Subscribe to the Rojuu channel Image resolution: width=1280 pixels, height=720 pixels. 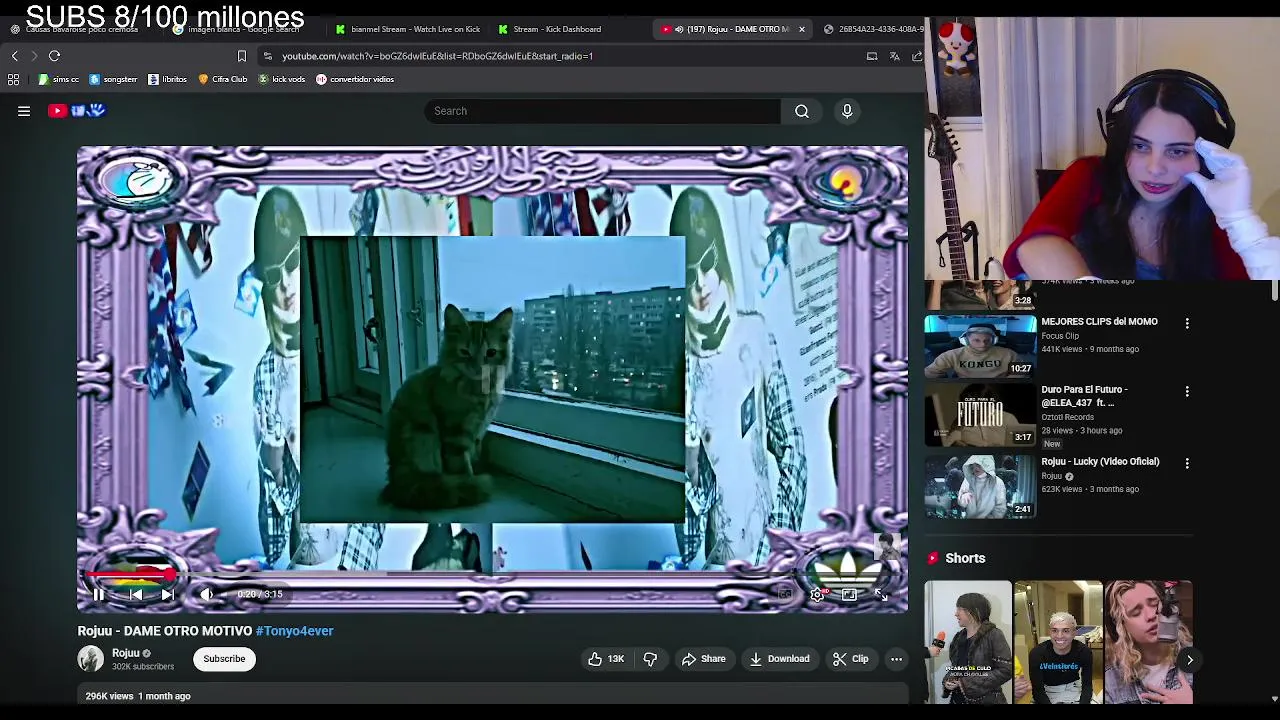224,659
